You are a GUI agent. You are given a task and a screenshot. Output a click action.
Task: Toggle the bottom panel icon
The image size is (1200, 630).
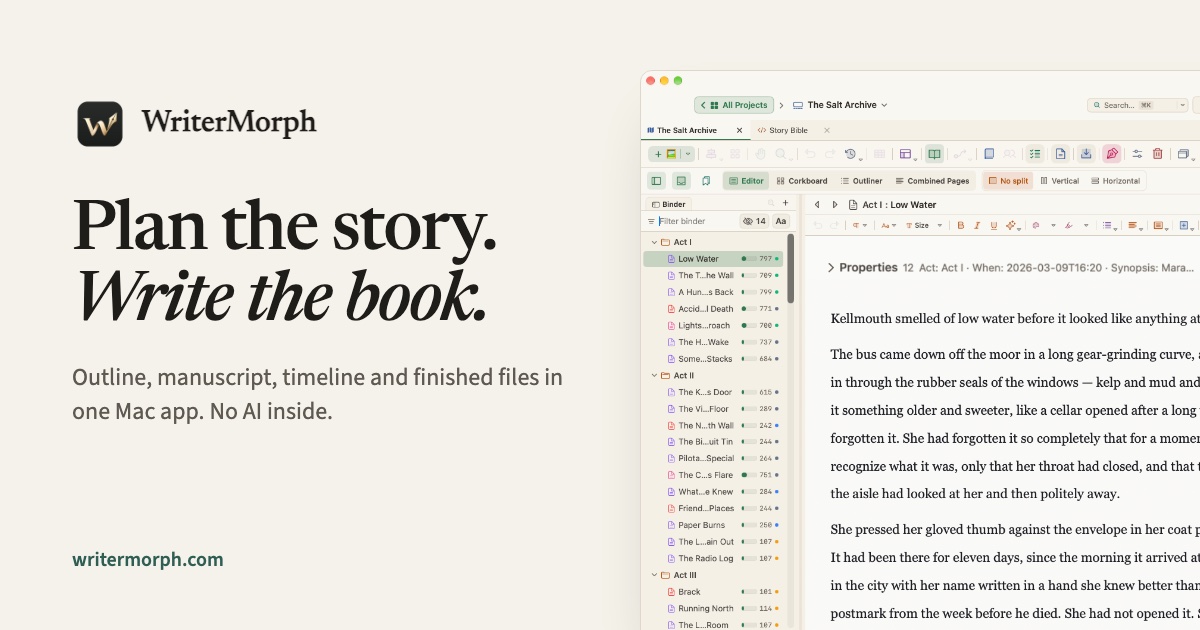(x=681, y=181)
